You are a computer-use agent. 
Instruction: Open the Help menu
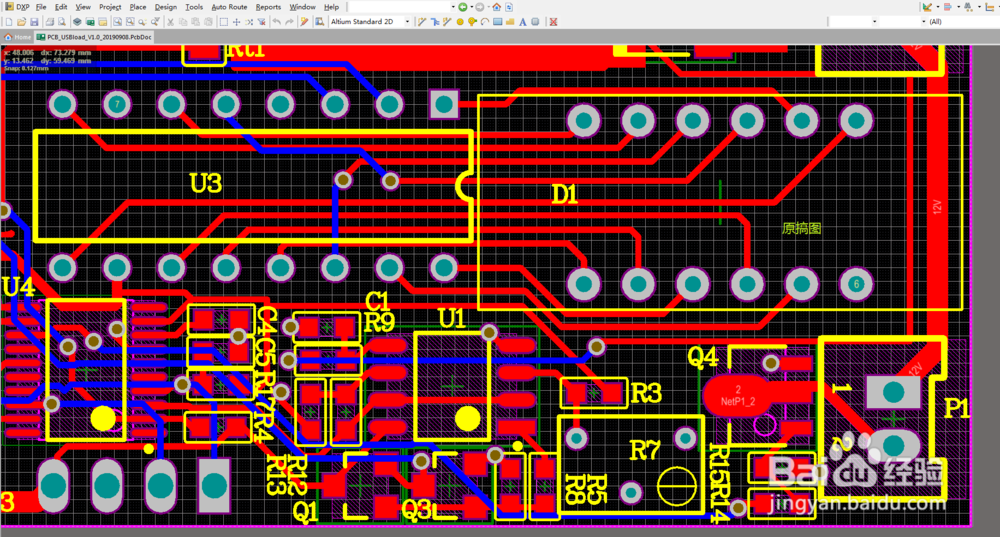(x=331, y=7)
